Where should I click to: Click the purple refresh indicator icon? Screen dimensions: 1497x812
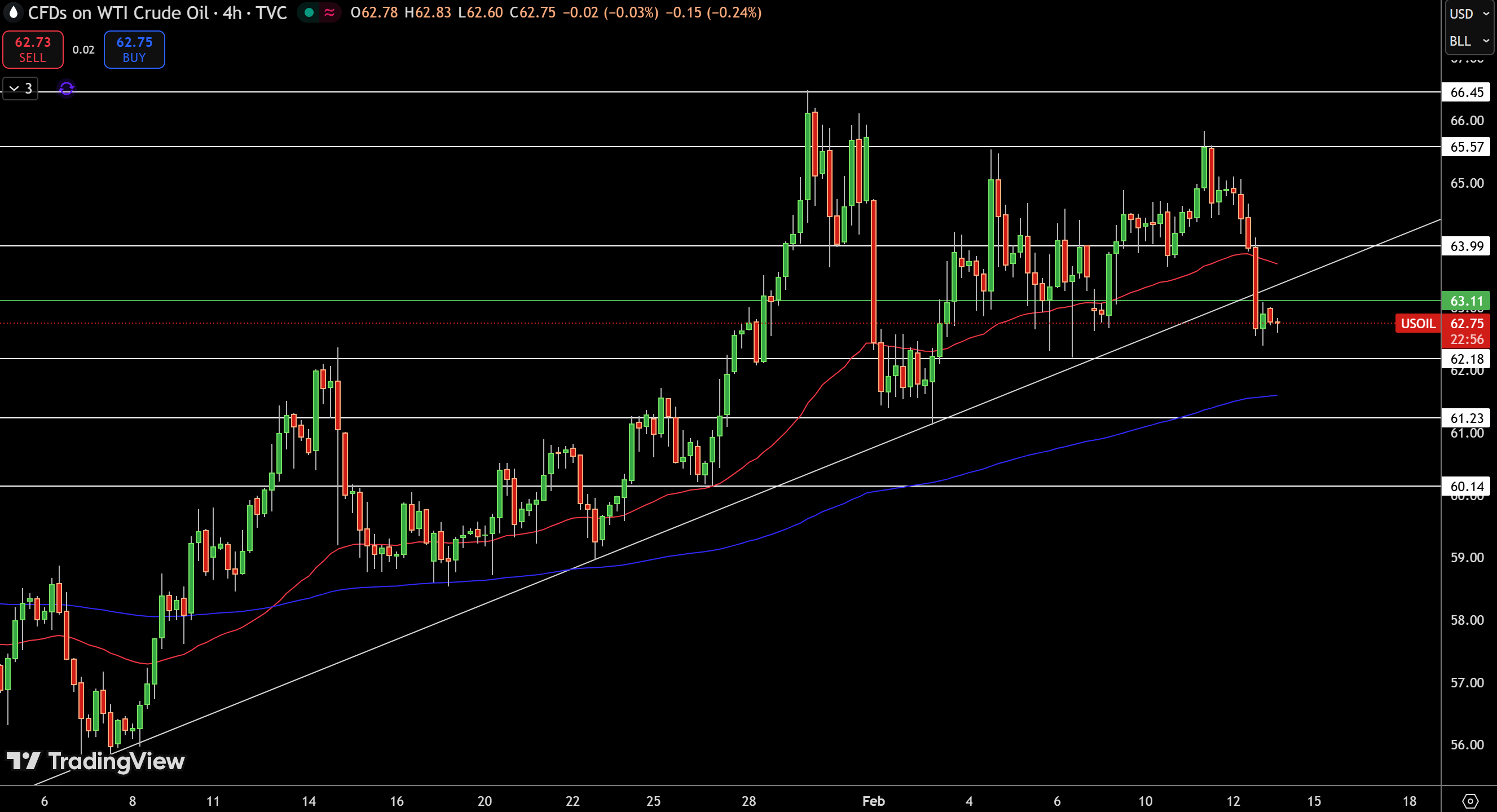(x=67, y=89)
